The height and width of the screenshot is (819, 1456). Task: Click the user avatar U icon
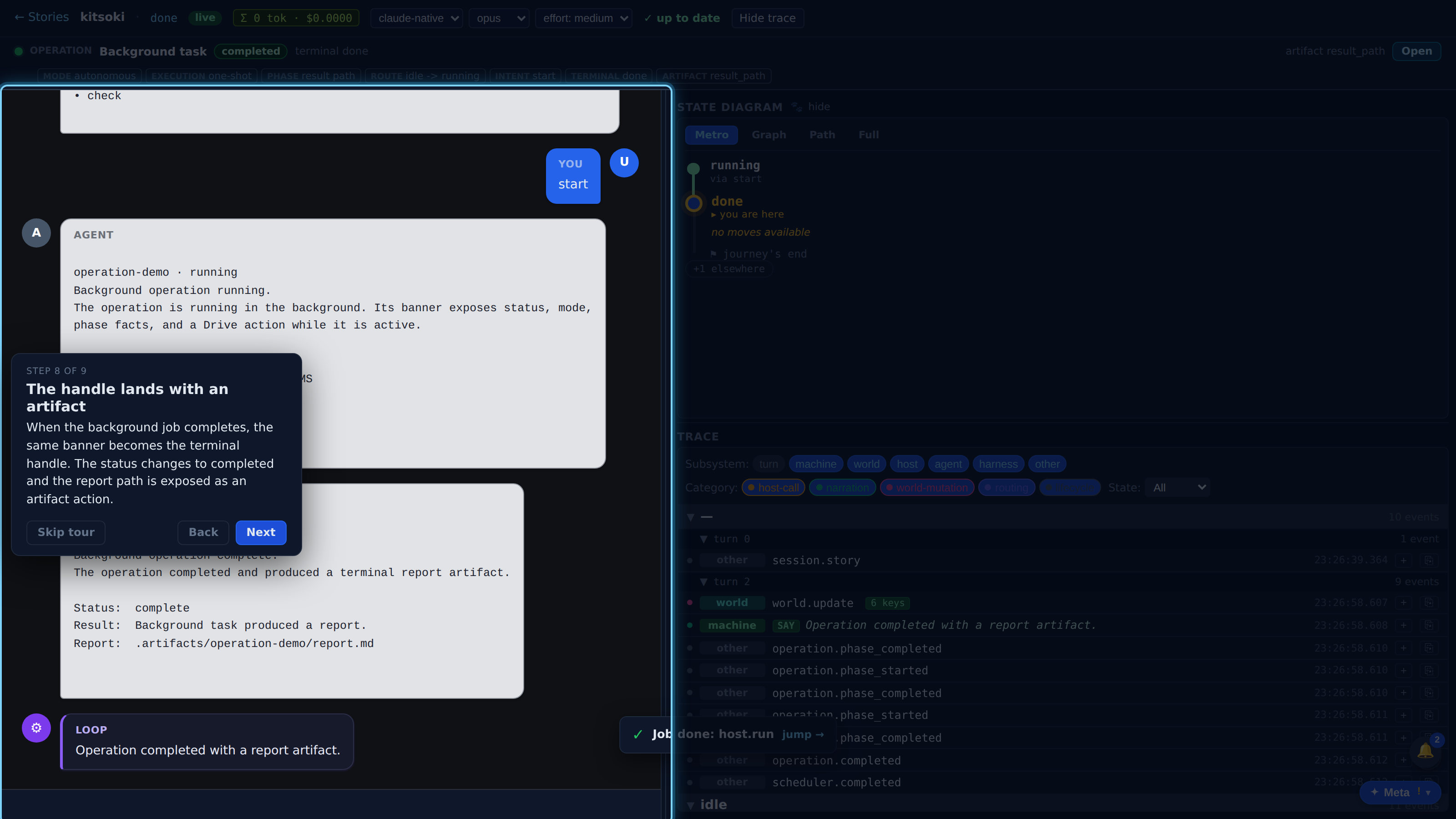[x=624, y=162]
